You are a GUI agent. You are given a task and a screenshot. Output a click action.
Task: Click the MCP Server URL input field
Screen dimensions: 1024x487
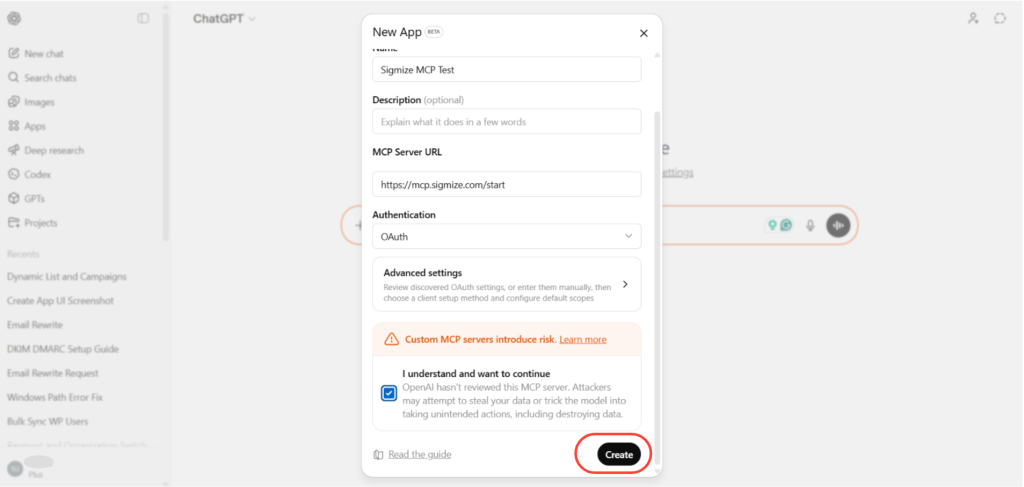507,184
